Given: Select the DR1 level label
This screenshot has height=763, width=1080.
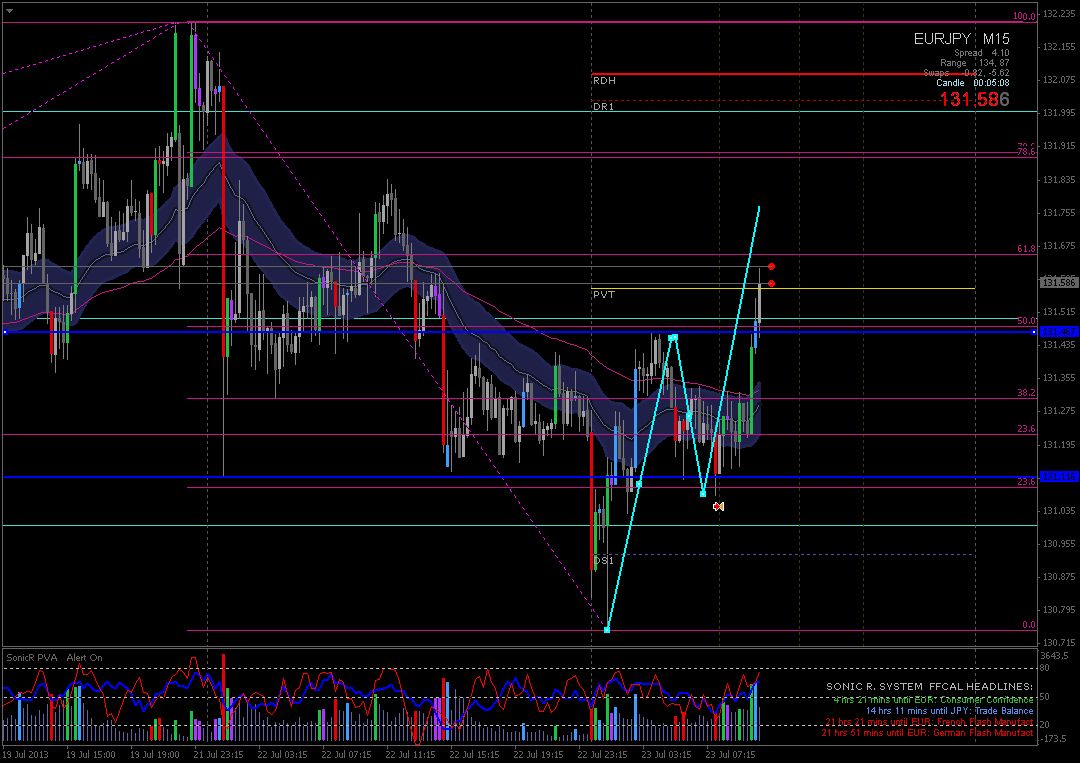Looking at the screenshot, I should (x=603, y=107).
